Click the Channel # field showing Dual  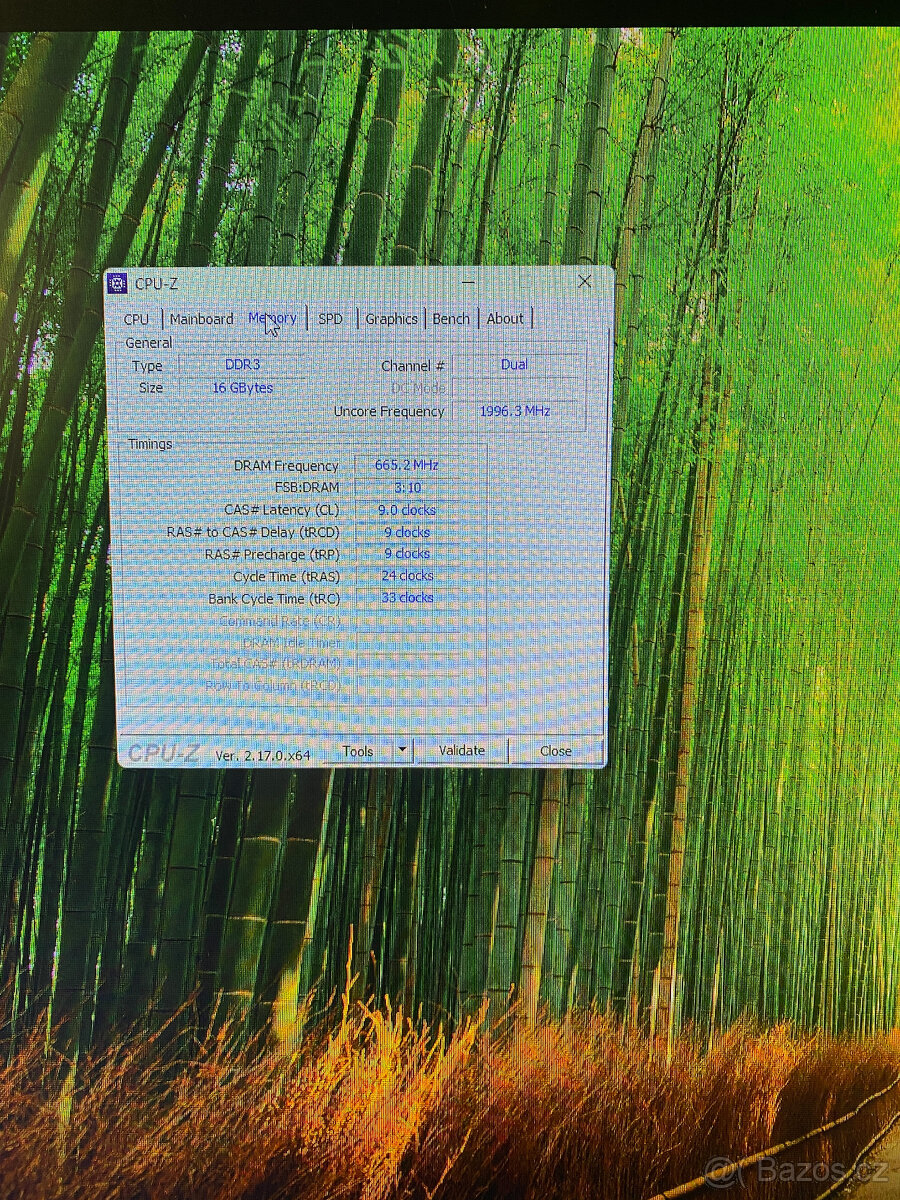tap(513, 364)
